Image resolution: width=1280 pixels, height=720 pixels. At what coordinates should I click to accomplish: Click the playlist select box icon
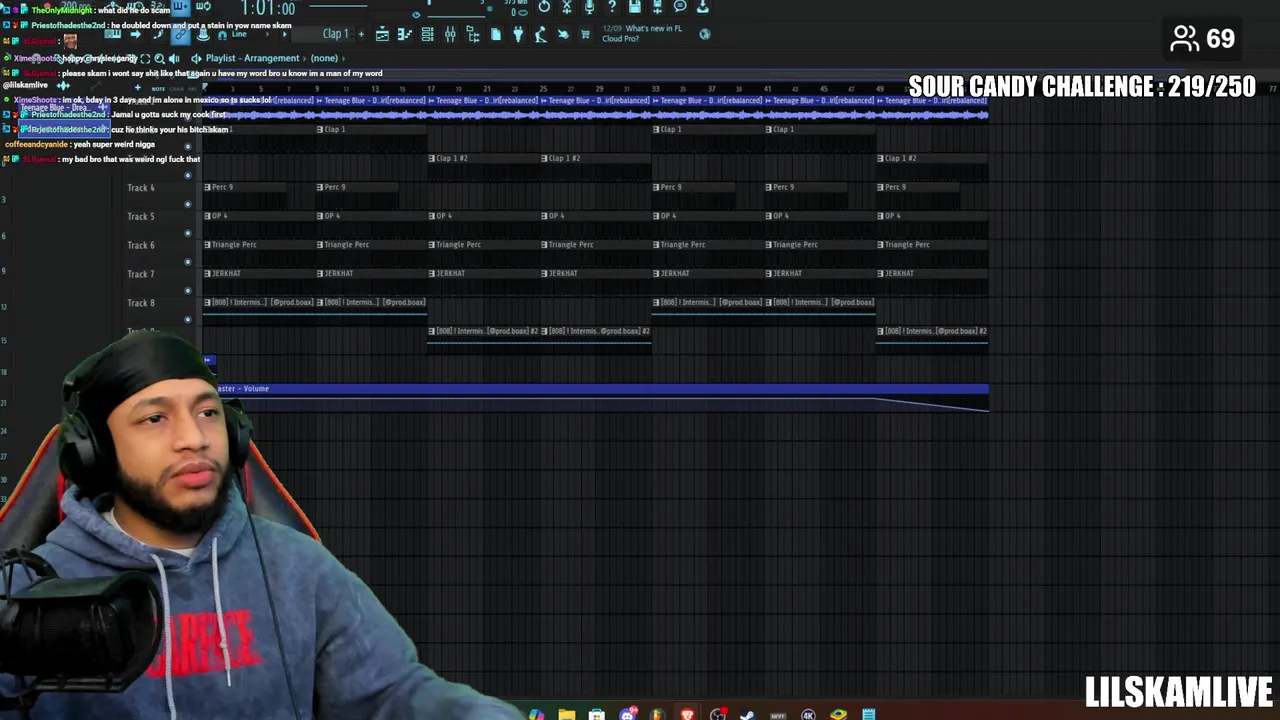145,58
